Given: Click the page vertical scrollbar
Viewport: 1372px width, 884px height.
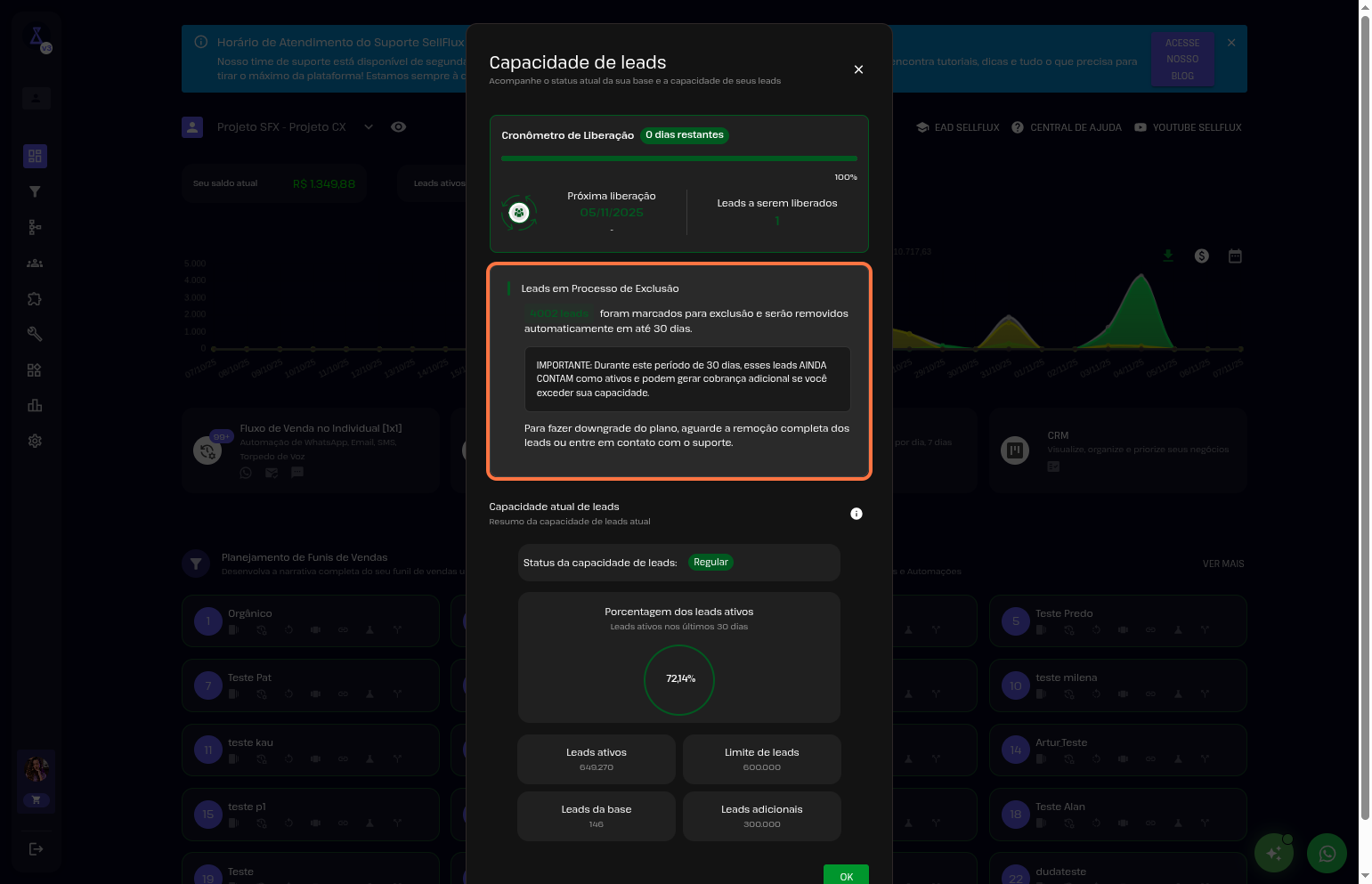Looking at the screenshot, I should (x=1365, y=418).
